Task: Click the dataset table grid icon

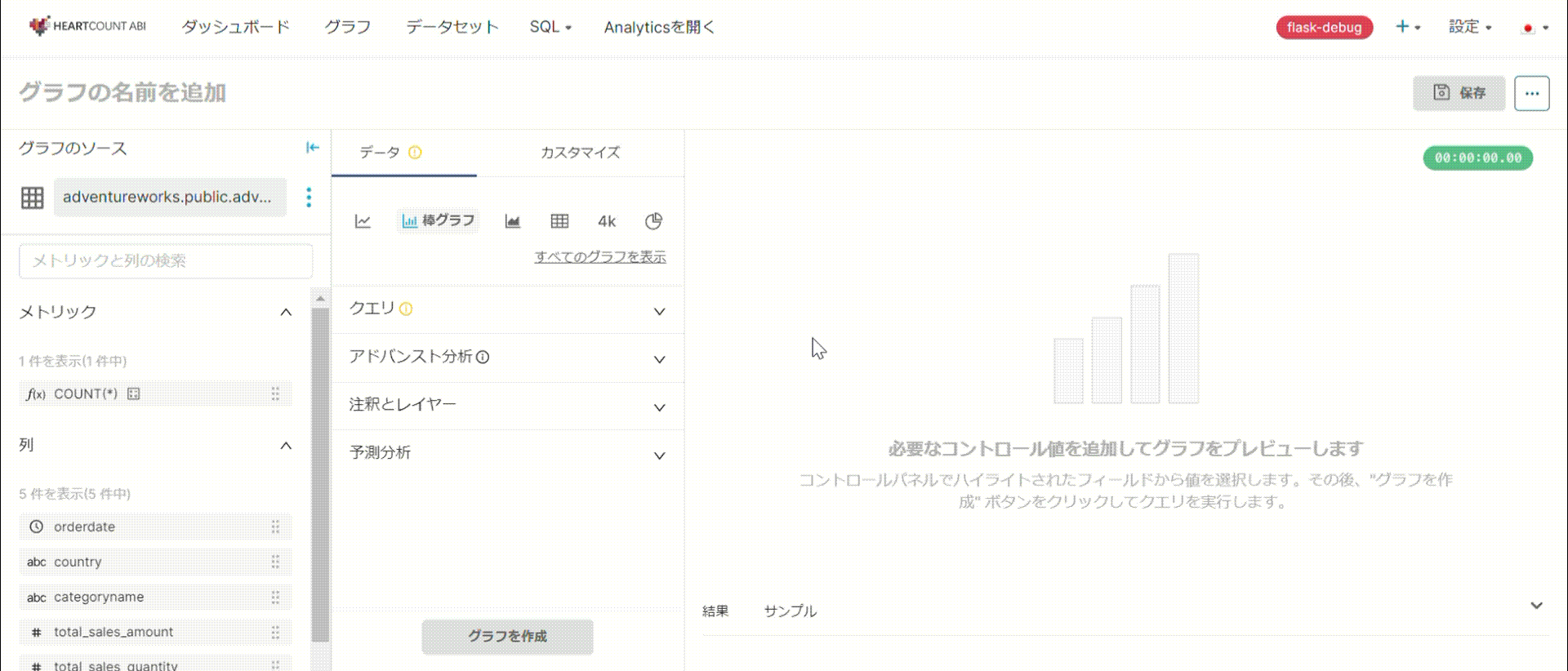Action: [33, 198]
